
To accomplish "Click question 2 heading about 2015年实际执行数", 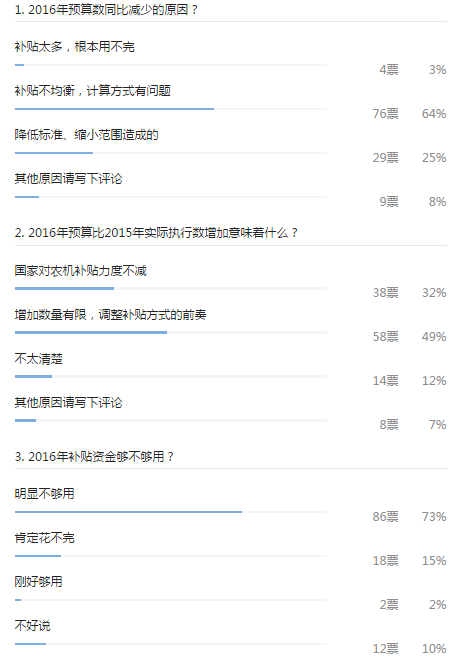I will (x=156, y=233).
